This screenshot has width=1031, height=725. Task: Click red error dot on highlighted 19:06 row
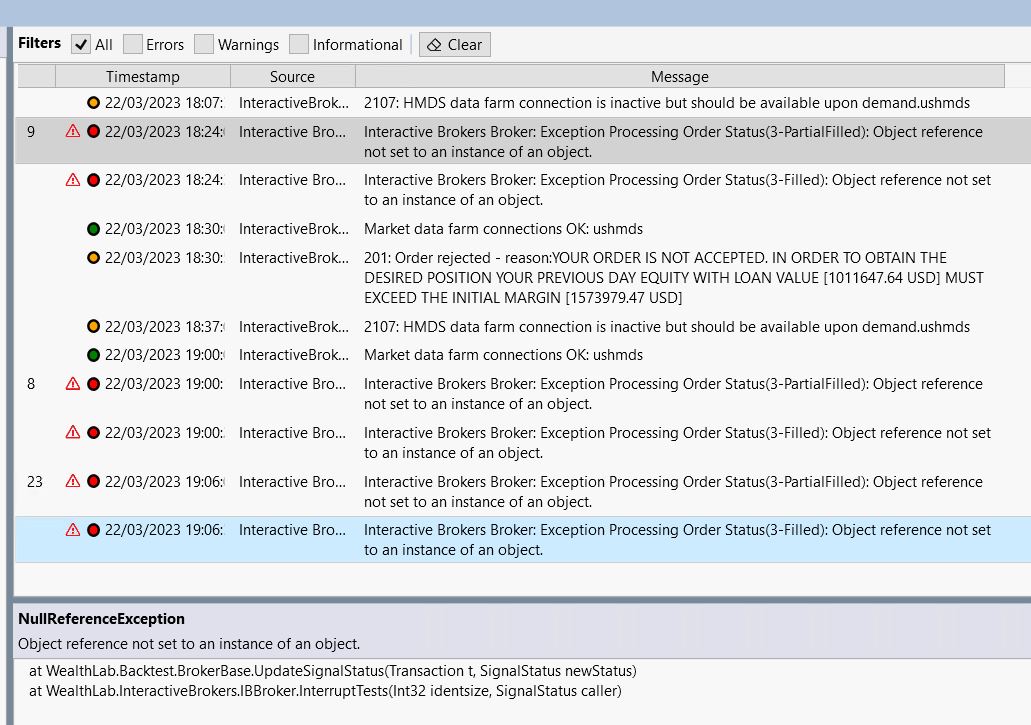coord(93,530)
